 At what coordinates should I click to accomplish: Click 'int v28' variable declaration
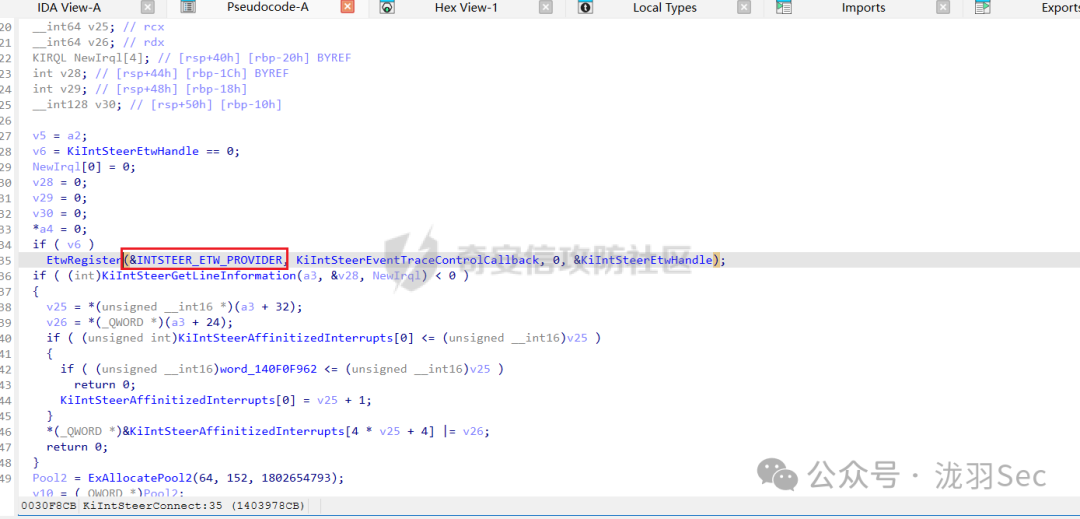[160, 73]
